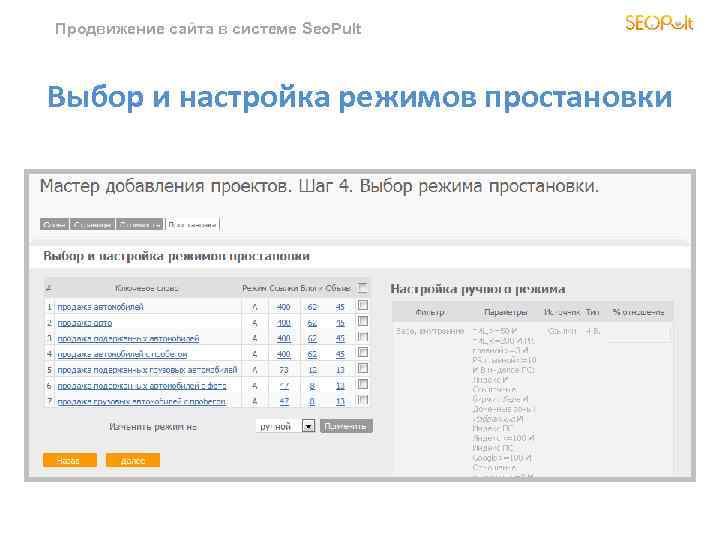This screenshot has height=540, width=720.
Task: Tick checkbox for keyword row number 4
Action: [x=363, y=352]
